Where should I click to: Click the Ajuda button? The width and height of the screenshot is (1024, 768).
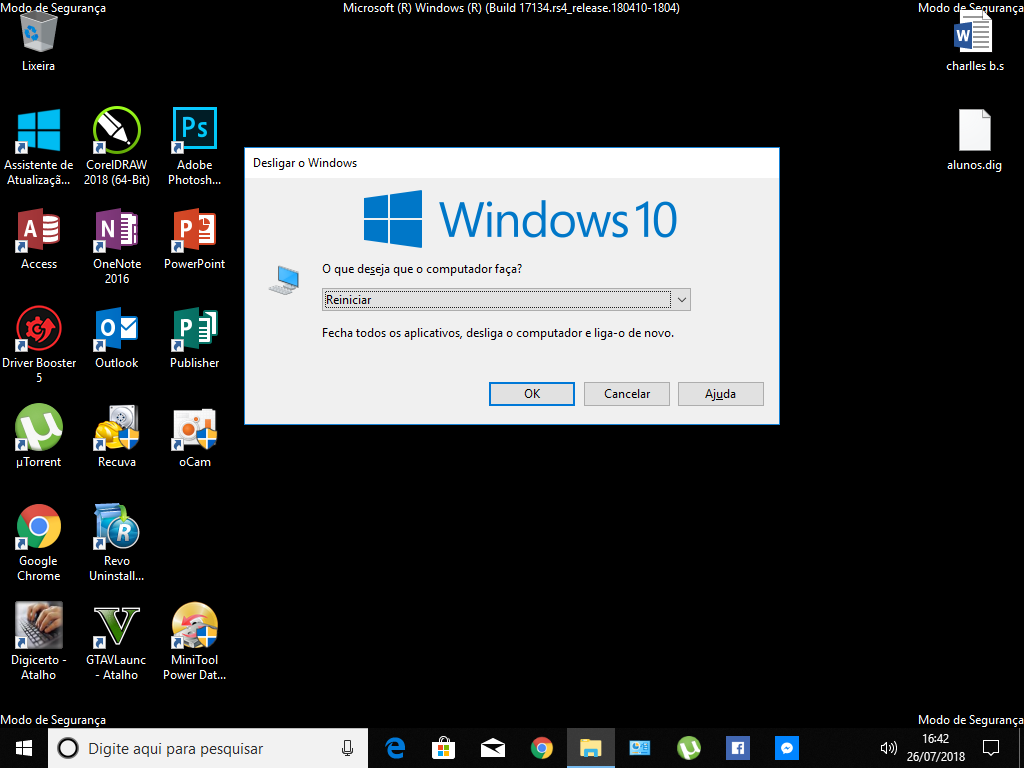tap(720, 394)
